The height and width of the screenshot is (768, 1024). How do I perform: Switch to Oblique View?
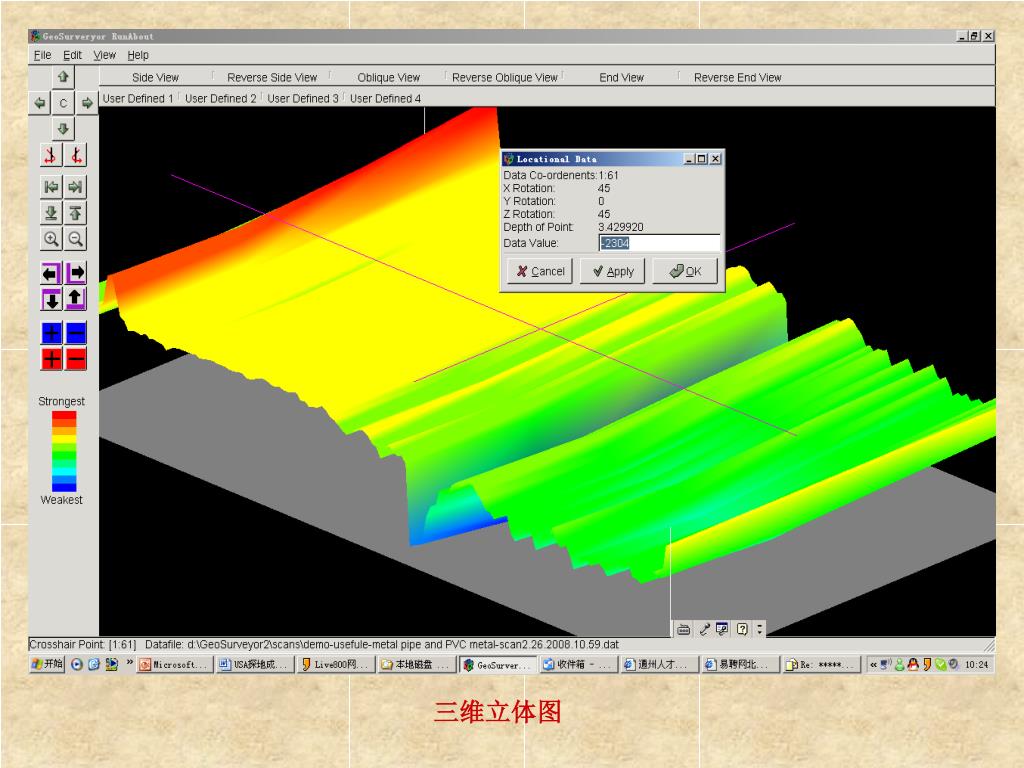(389, 77)
